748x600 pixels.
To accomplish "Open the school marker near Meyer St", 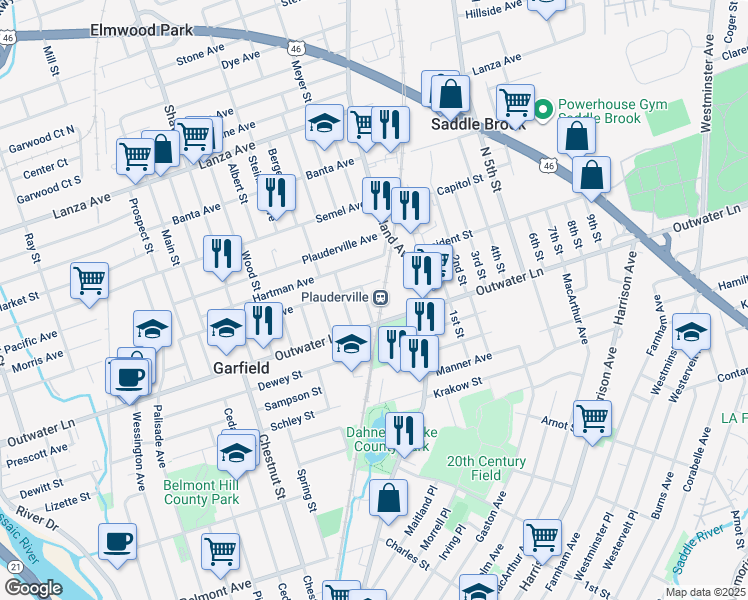I will pyautogui.click(x=324, y=126).
